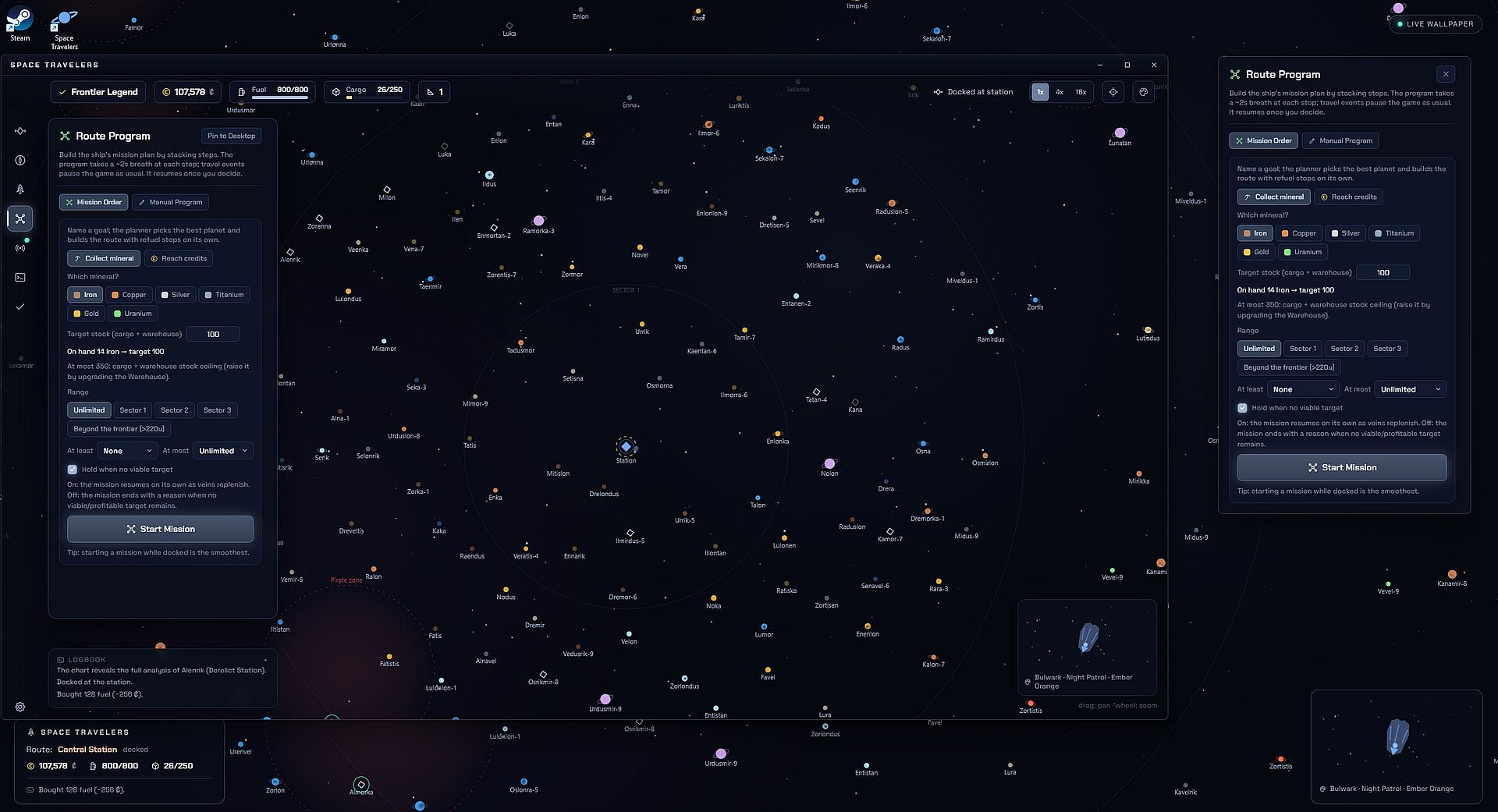
Task: Select the active Route Program sidebar icon
Action: click(x=20, y=218)
